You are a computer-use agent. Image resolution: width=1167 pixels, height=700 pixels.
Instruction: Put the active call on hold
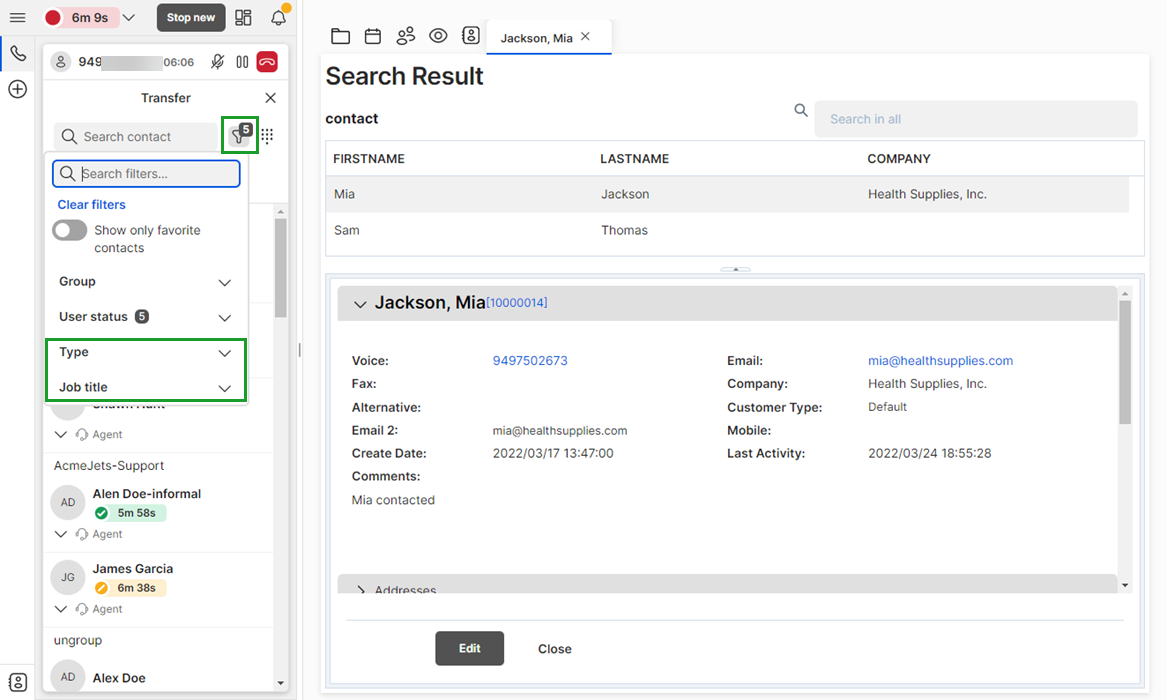click(x=242, y=62)
